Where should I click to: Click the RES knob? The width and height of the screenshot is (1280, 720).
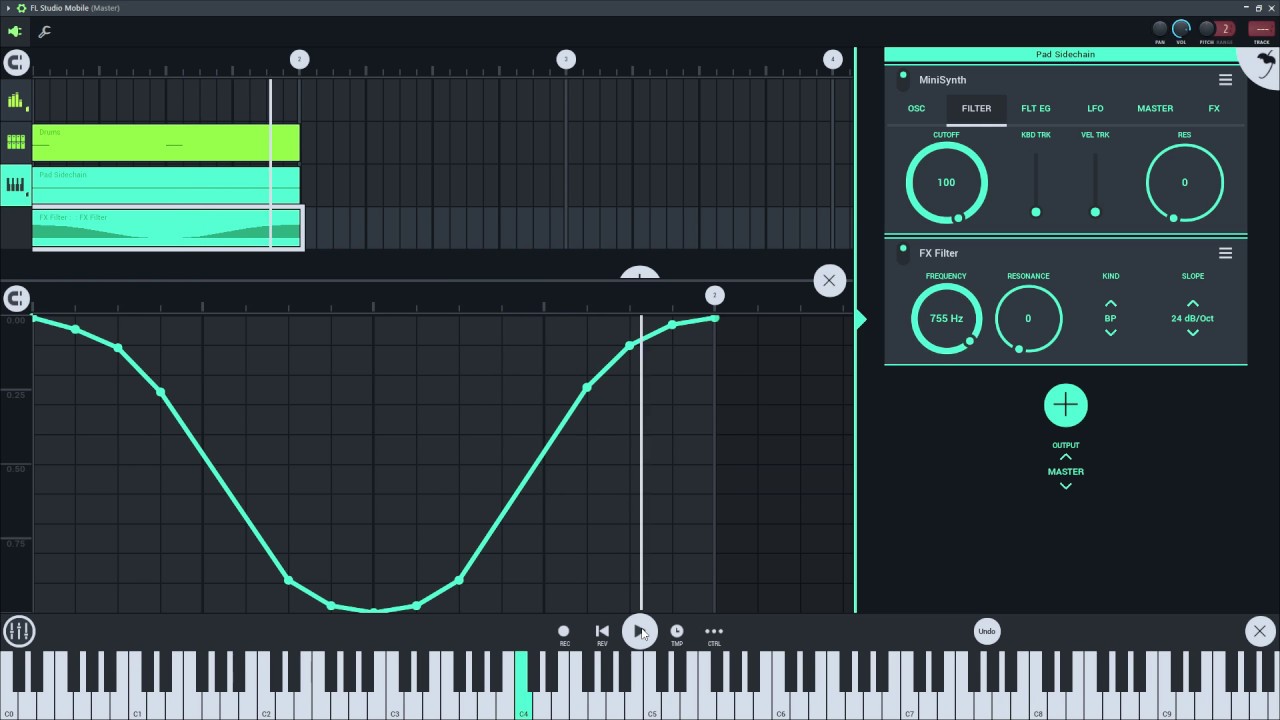(1184, 183)
